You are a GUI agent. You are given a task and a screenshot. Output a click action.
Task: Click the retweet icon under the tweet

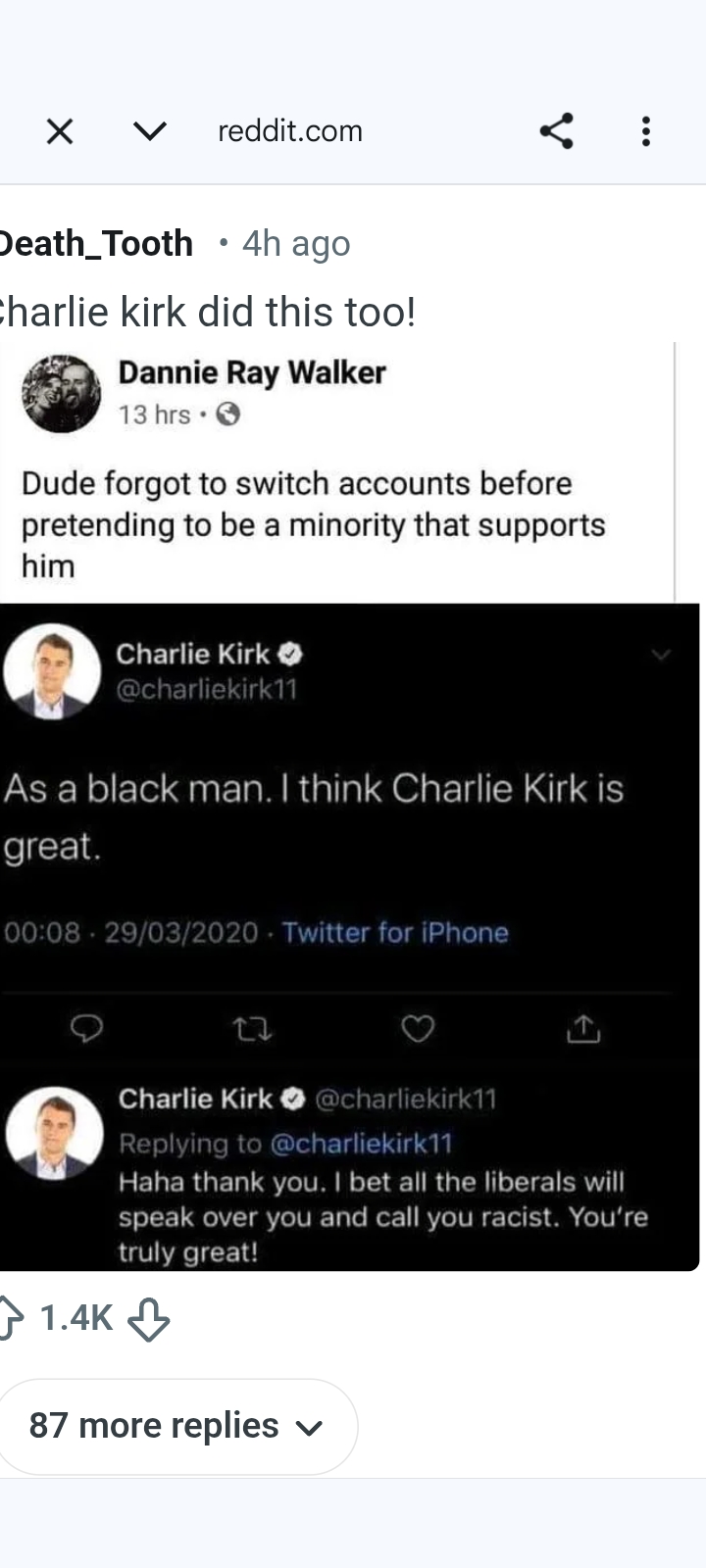pyautogui.click(x=252, y=1028)
